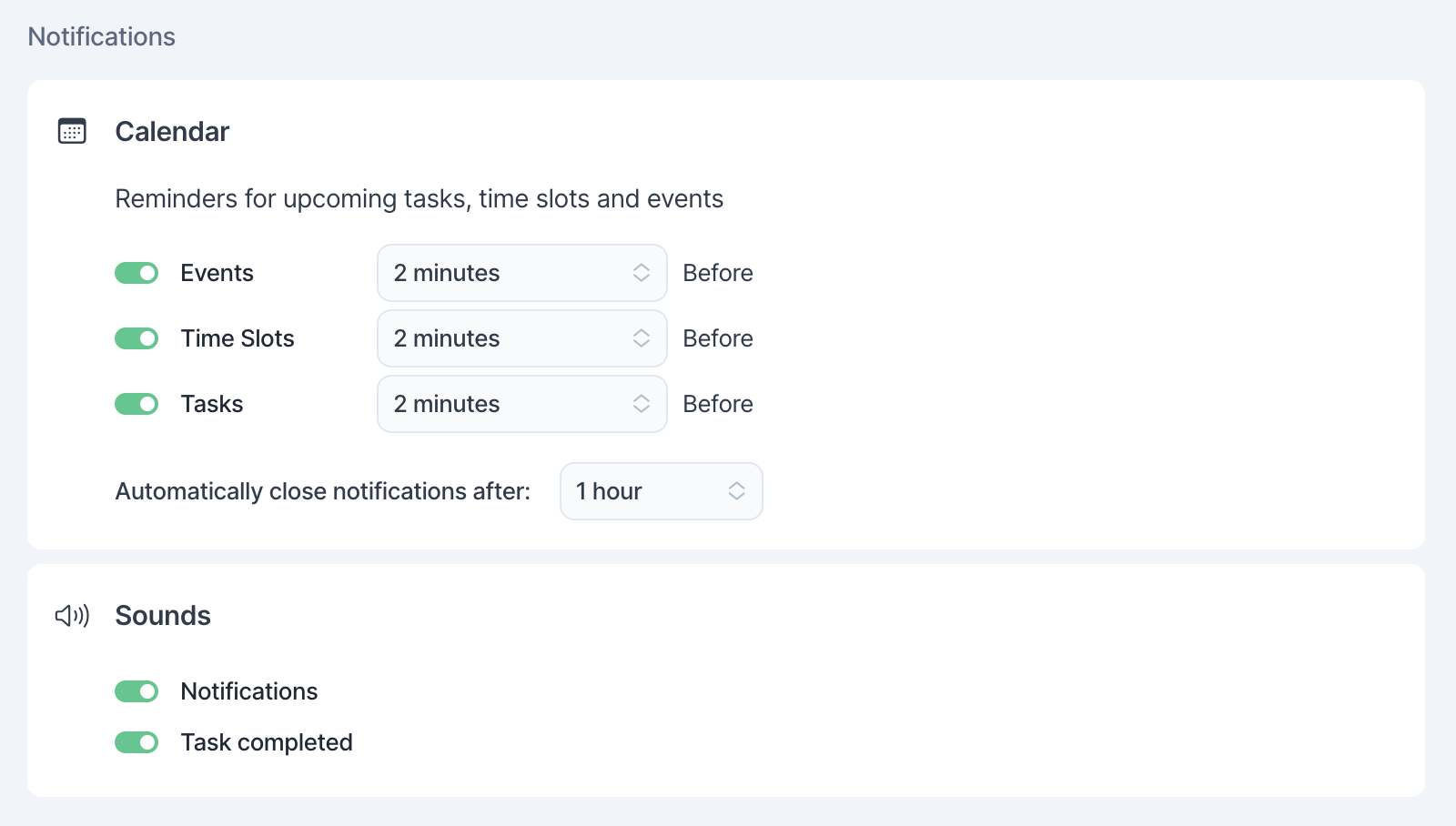This screenshot has width=1456, height=826.
Task: Click the Calendar section title
Action: coord(172,132)
